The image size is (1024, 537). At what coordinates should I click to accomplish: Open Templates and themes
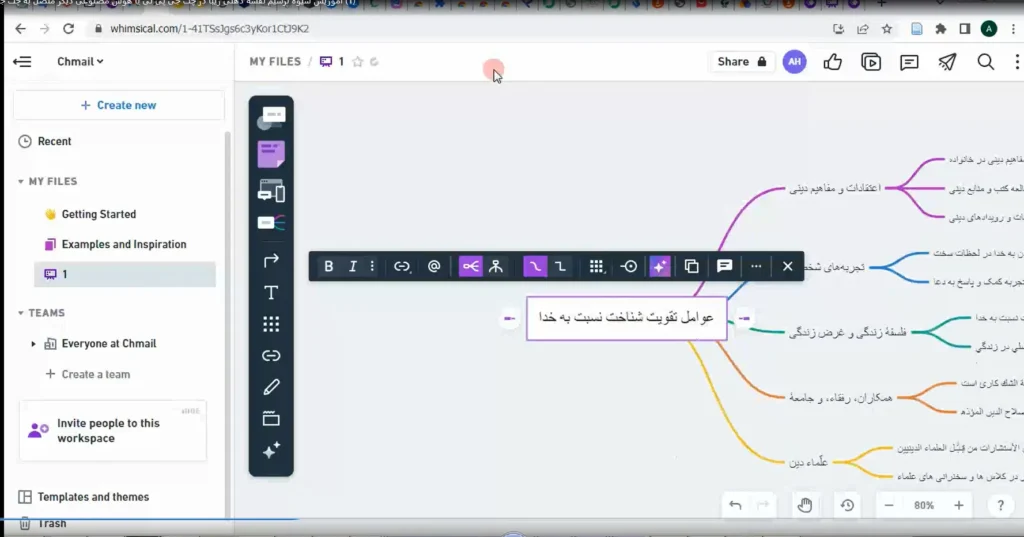pyautogui.click(x=84, y=497)
